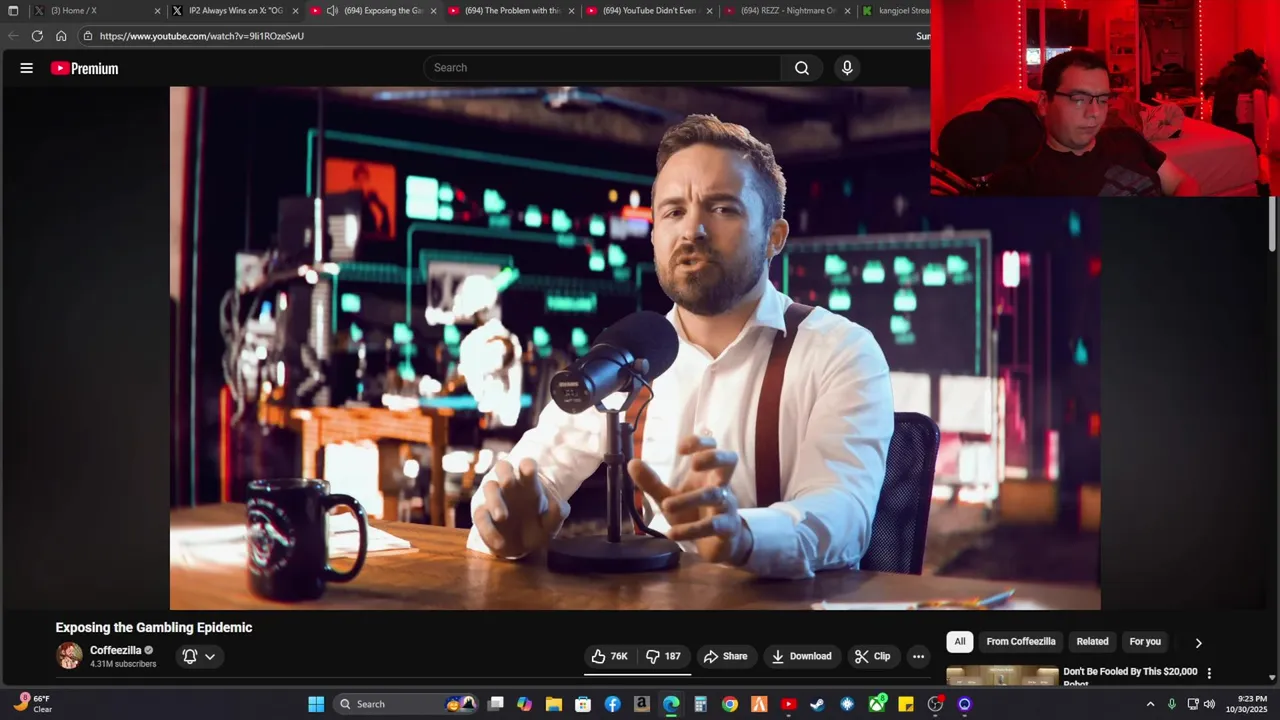Viewport: 1280px width, 720px height.
Task: Open the clock and date panel
Action: tap(1252, 704)
